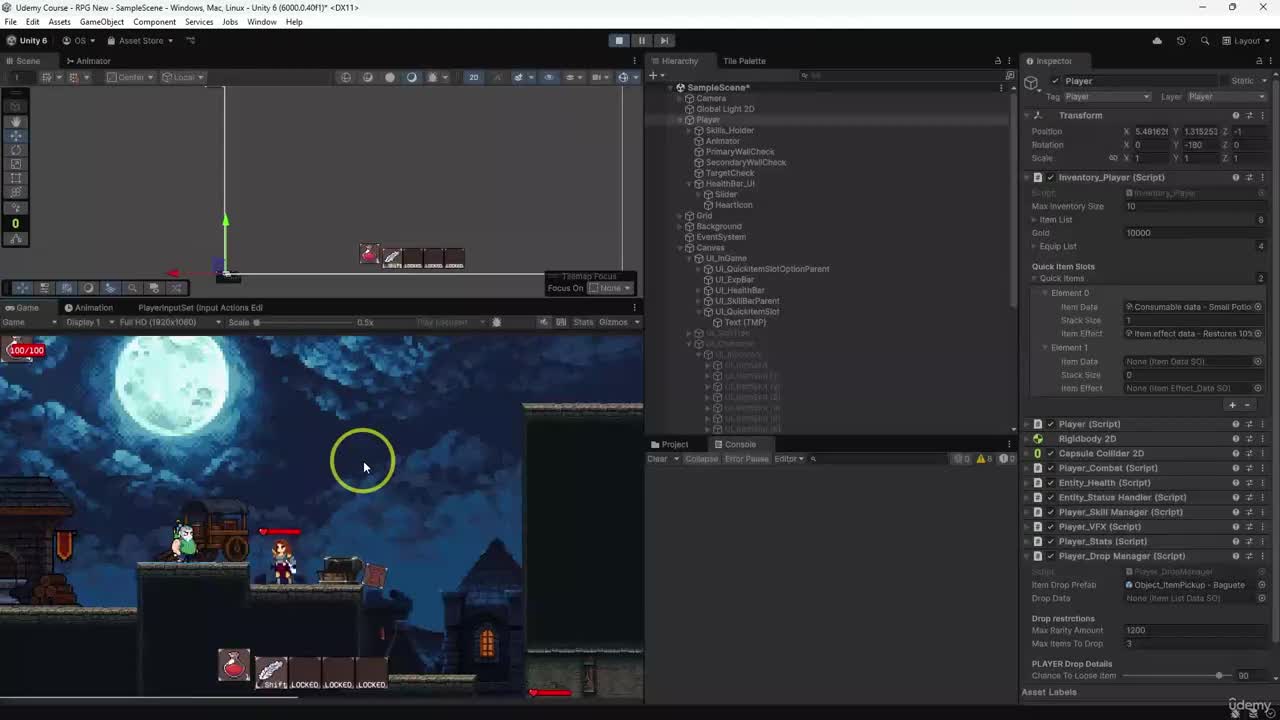Step one frame forward
Viewport: 1280px width, 720px height.
click(x=664, y=40)
